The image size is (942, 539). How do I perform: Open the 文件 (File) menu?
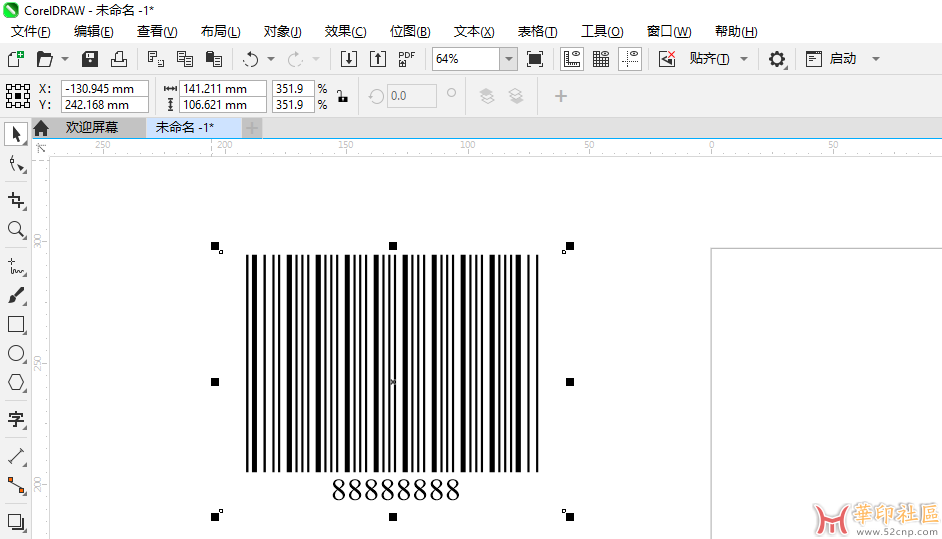pyautogui.click(x=31, y=31)
